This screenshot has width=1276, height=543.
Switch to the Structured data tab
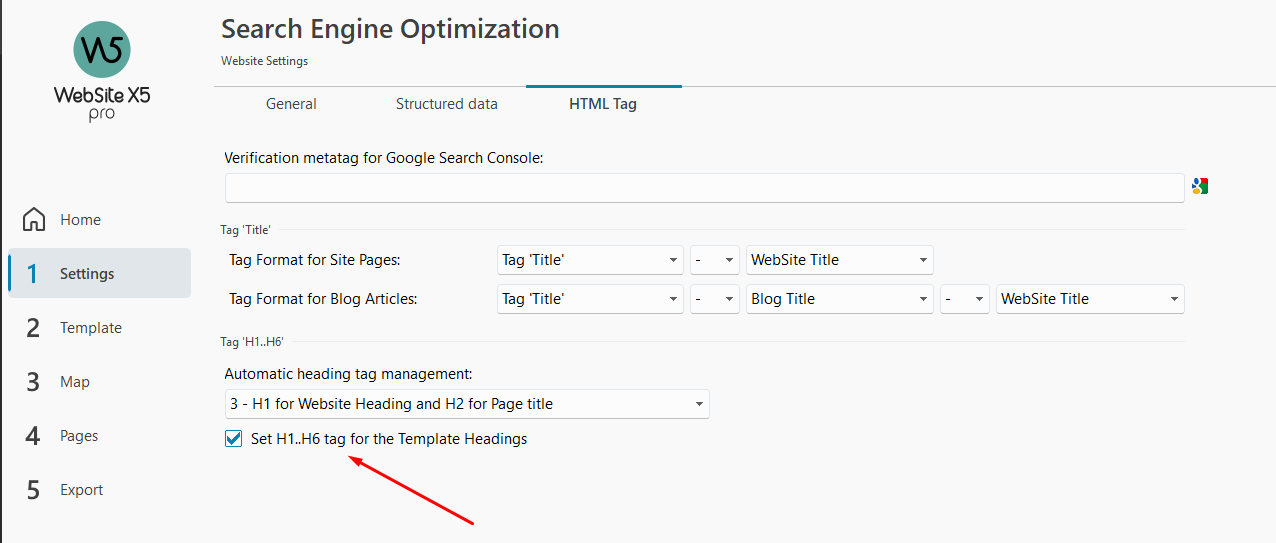(447, 104)
